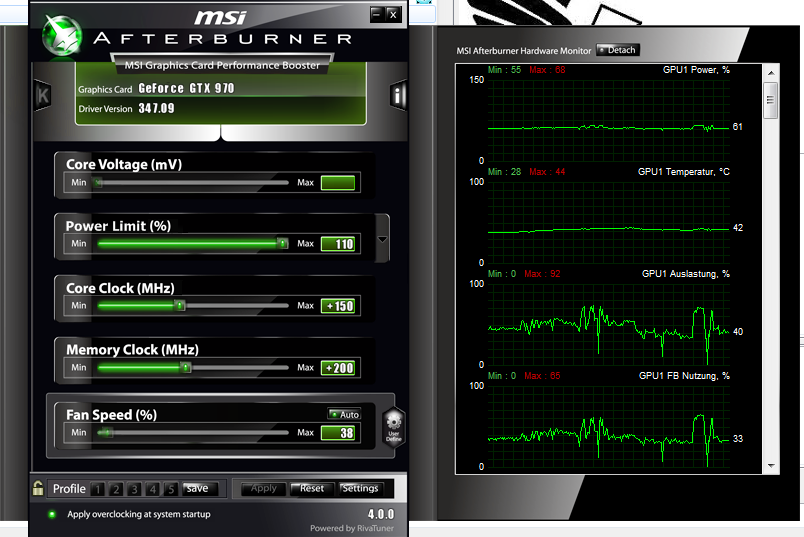This screenshot has height=537, width=804.
Task: Click the Fan Speed slider handle
Action: click(106, 433)
